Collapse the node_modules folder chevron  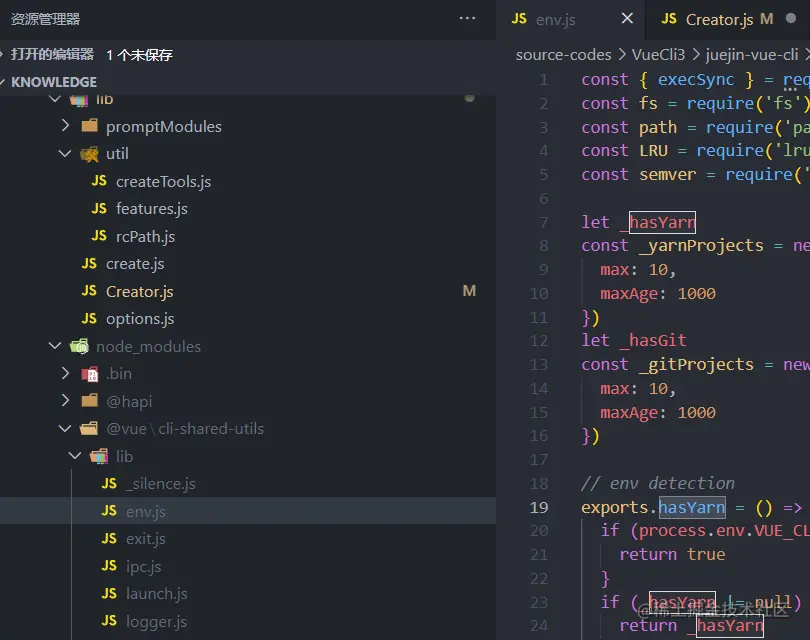(x=55, y=346)
